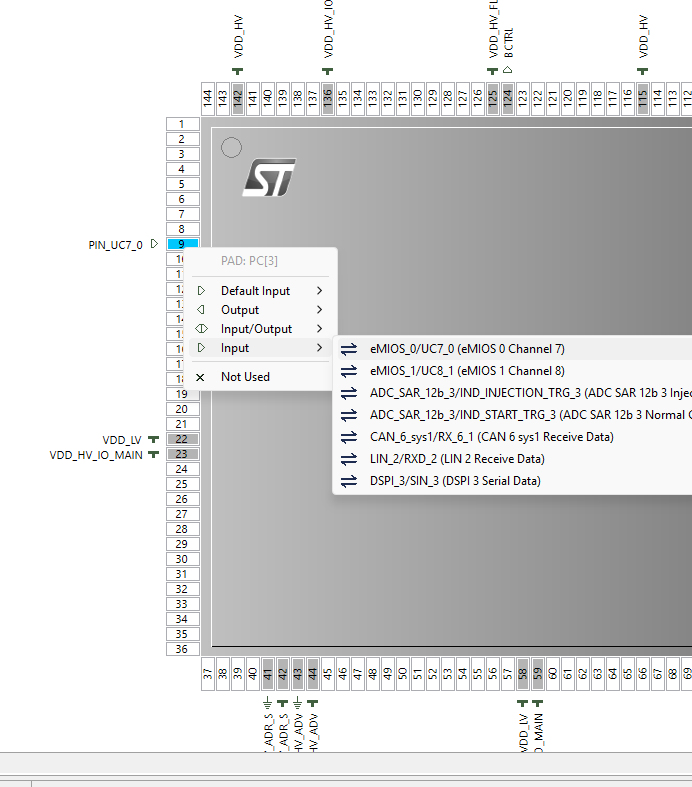Pick ADC_SAR_12b_3/IND_INJECTION_TRG_3 function

[515, 393]
